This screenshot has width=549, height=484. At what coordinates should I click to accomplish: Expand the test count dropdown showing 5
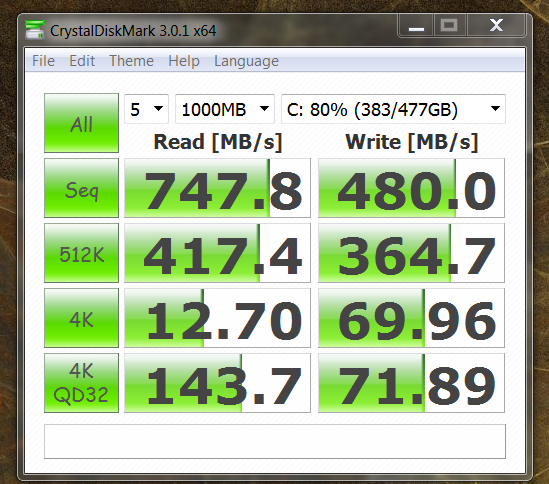tap(146, 109)
